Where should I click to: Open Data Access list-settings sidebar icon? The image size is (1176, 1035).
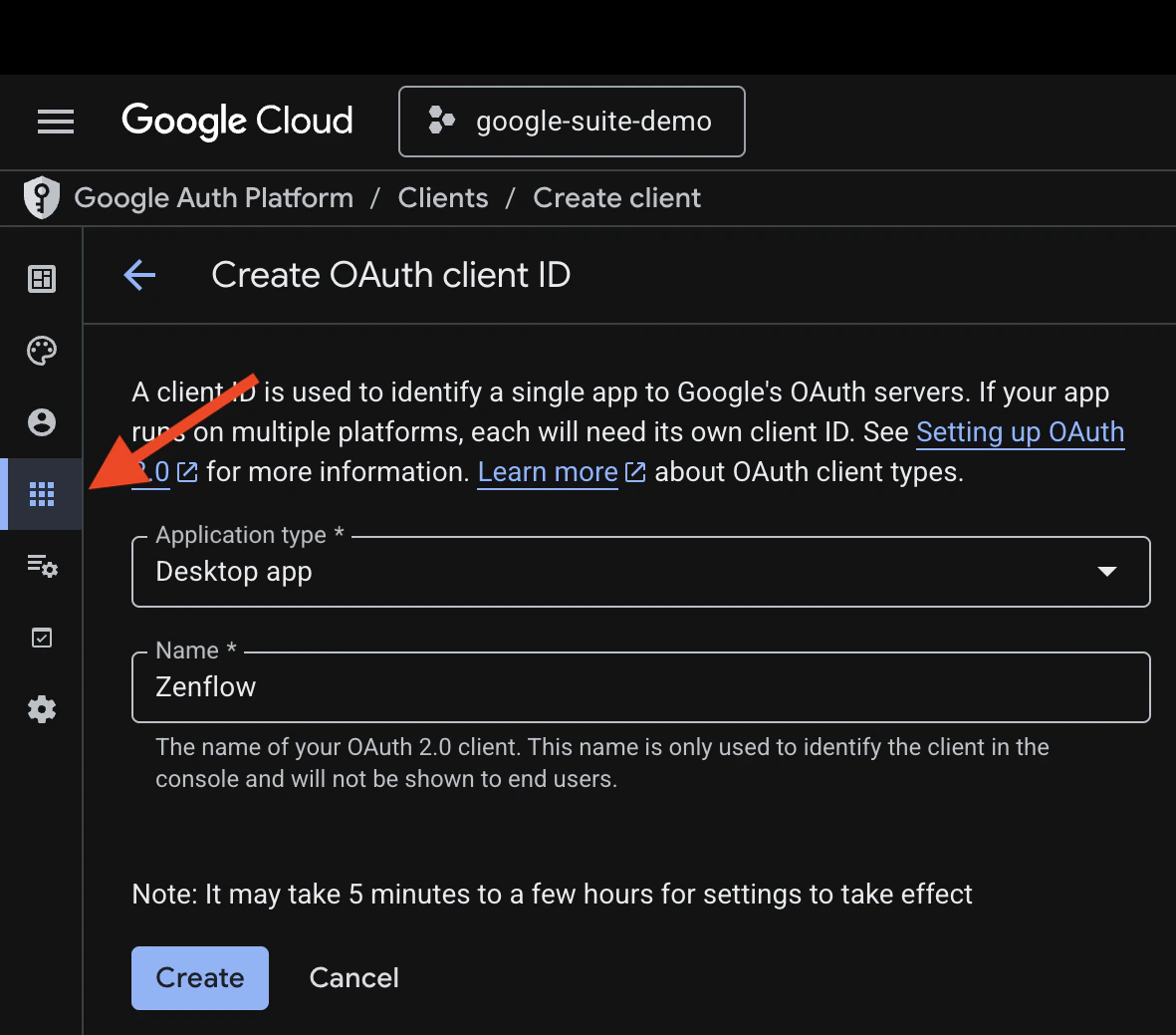(42, 565)
